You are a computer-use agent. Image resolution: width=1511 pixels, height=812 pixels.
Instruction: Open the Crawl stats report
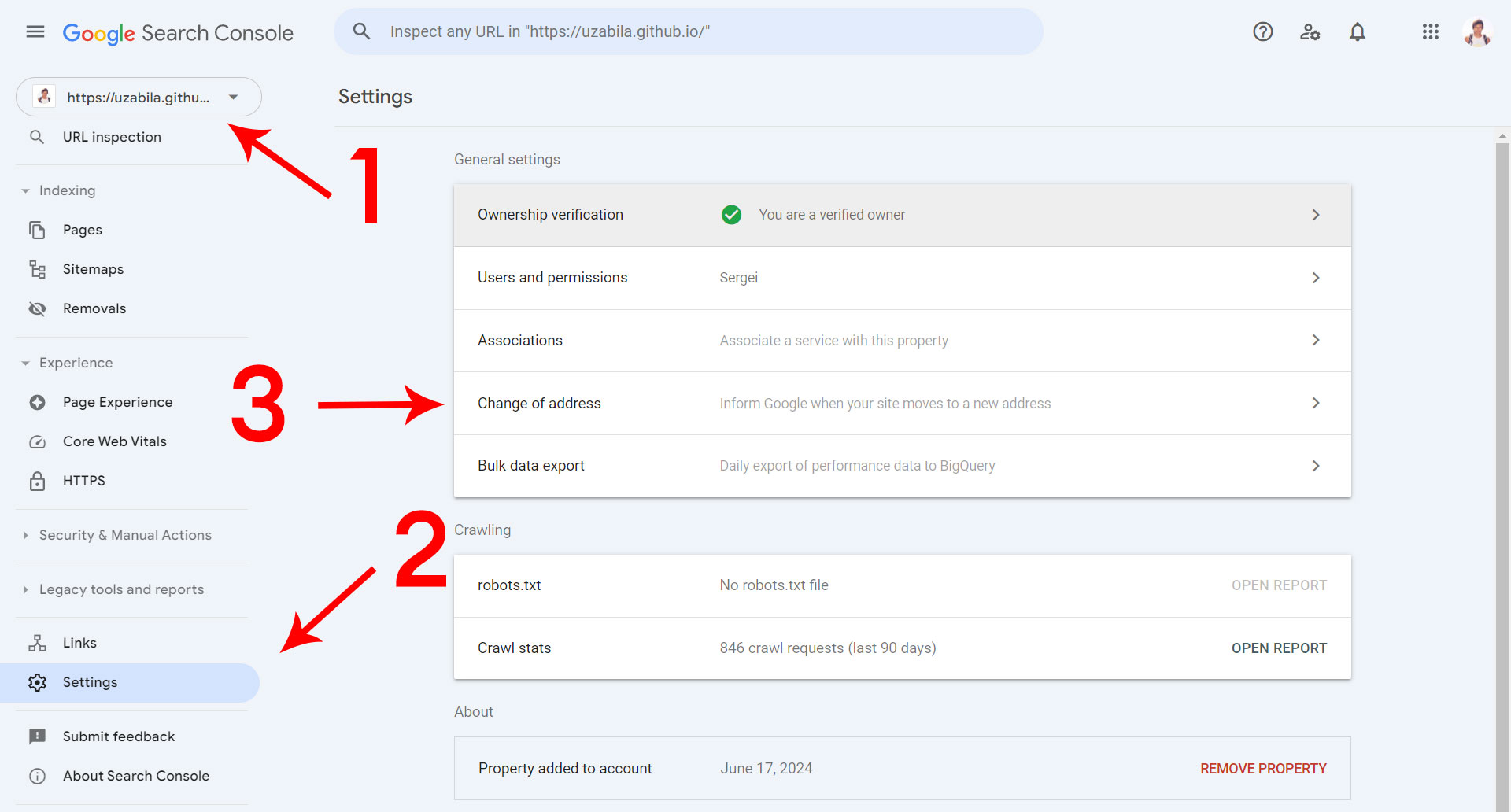1279,648
